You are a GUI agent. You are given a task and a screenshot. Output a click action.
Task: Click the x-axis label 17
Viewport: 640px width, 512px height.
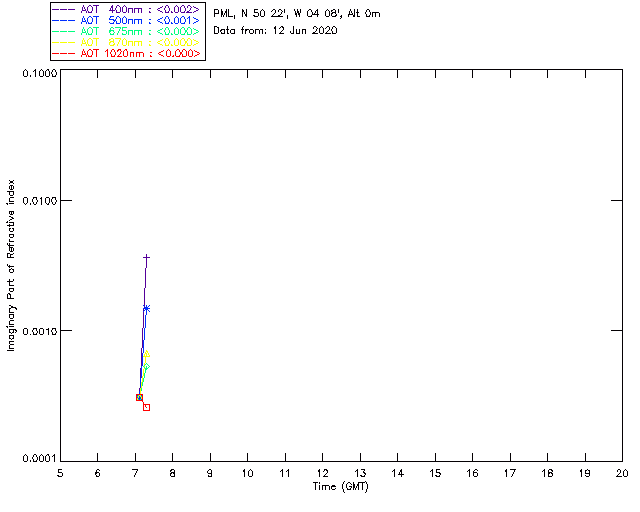510,473
